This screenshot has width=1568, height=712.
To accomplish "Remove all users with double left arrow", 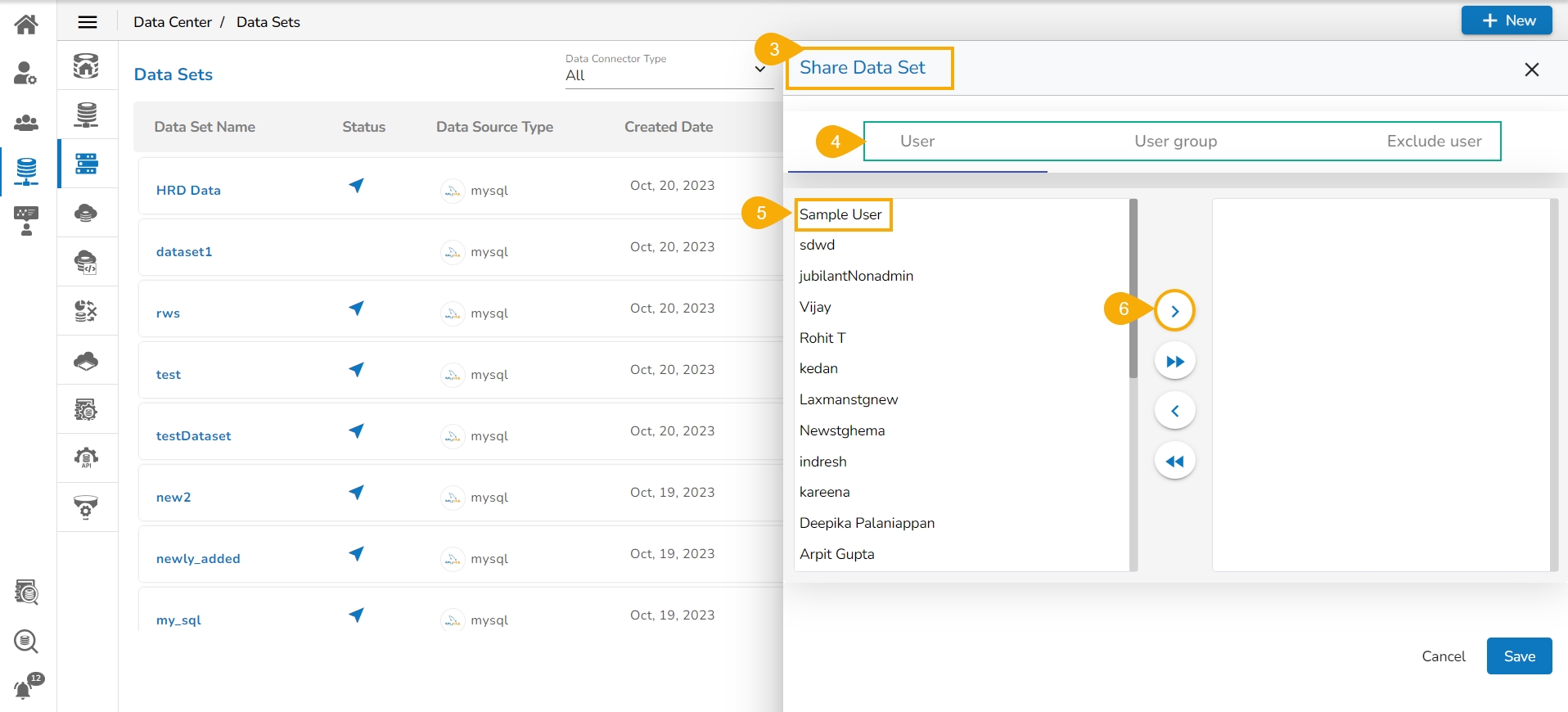I will [1174, 462].
